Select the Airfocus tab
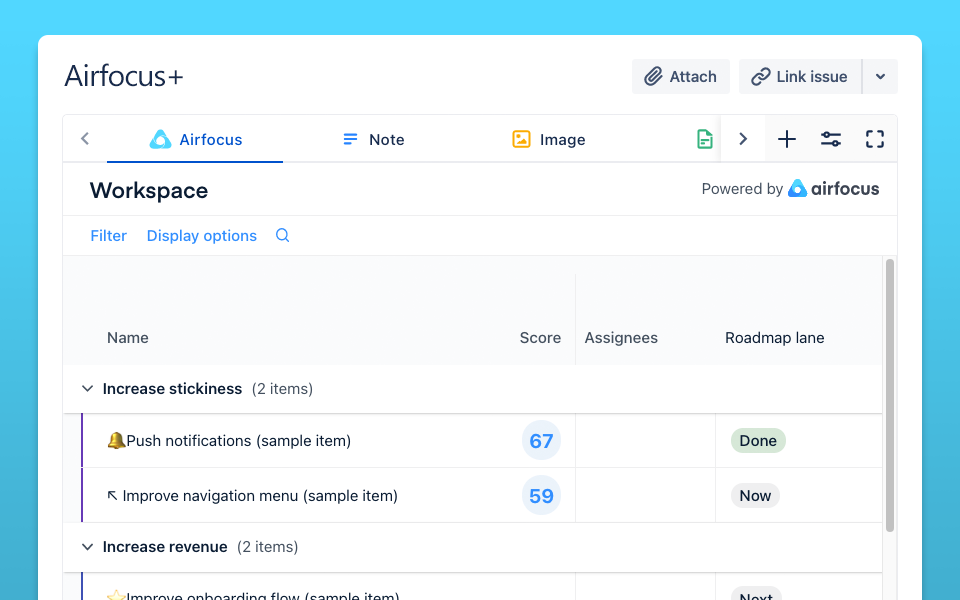The image size is (960, 600). pyautogui.click(x=195, y=140)
